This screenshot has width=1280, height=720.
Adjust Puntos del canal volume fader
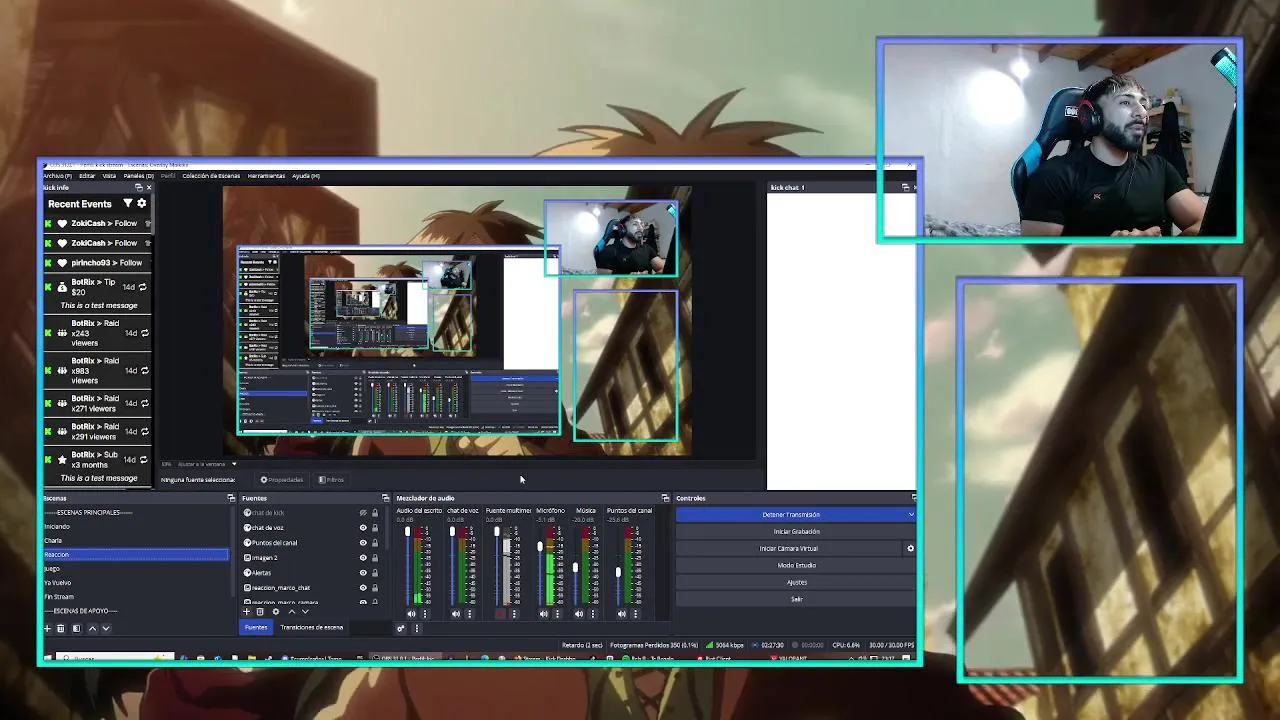618,573
